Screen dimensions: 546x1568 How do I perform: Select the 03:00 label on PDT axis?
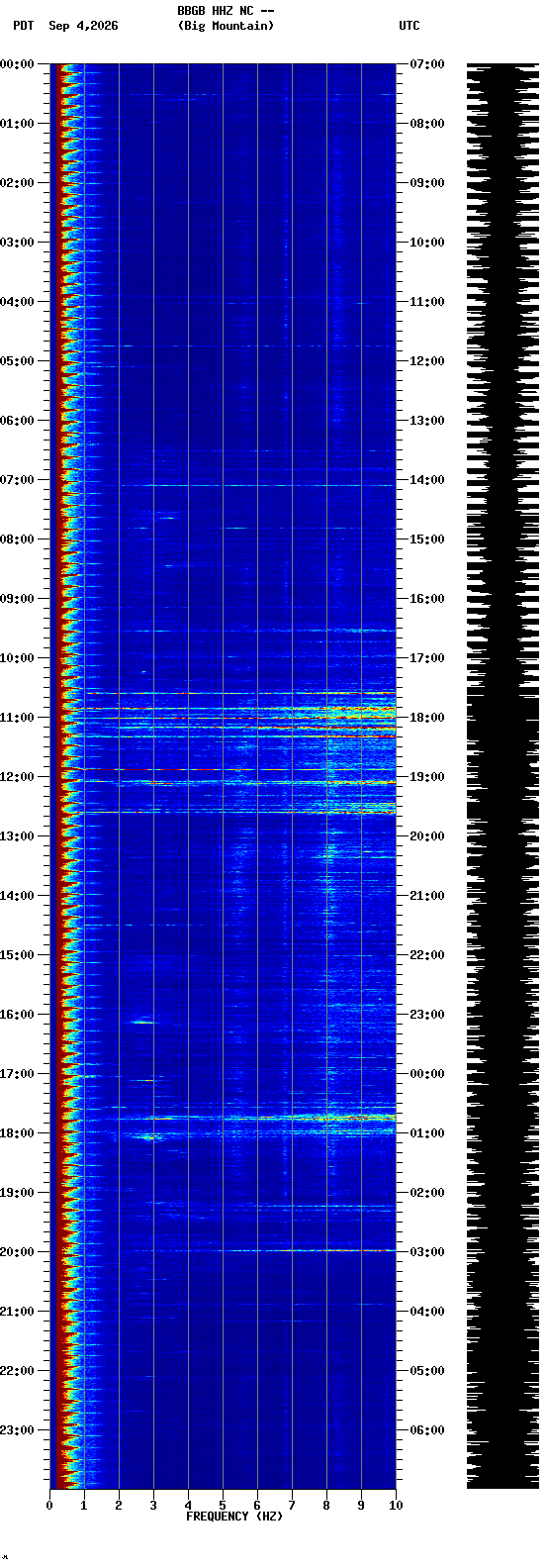[x=17, y=243]
